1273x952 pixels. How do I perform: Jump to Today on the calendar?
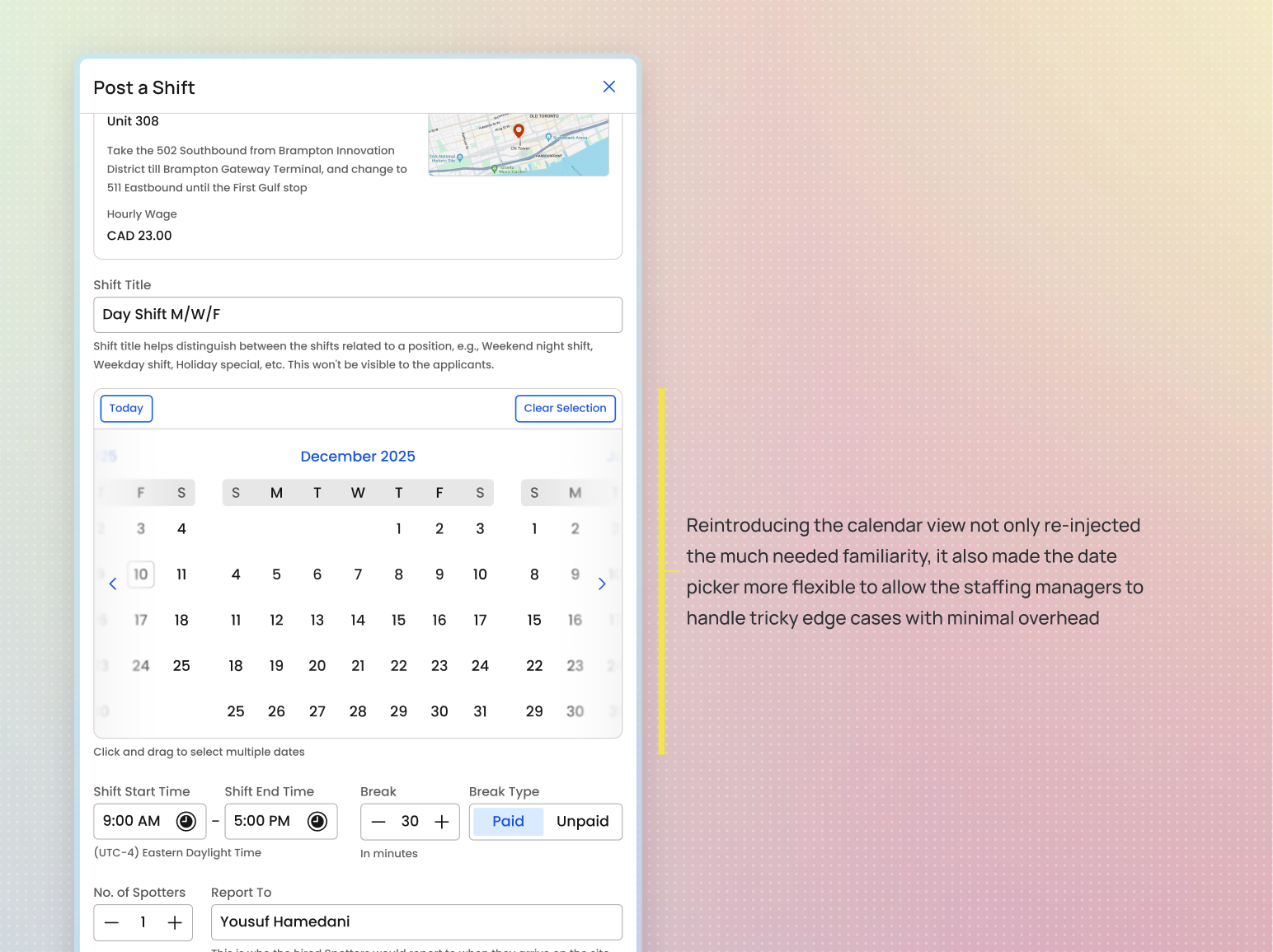tap(126, 408)
